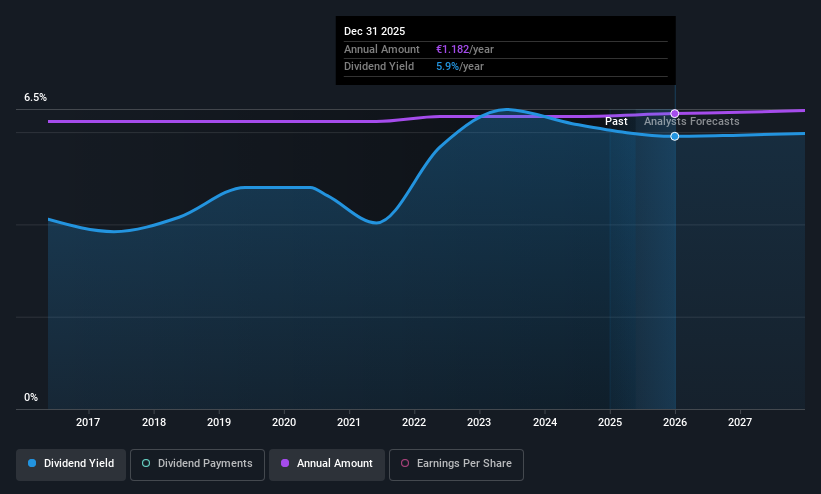Screen dimensions: 821x494
Task: Select the blue yield marker at 2026
Action: coord(675,136)
